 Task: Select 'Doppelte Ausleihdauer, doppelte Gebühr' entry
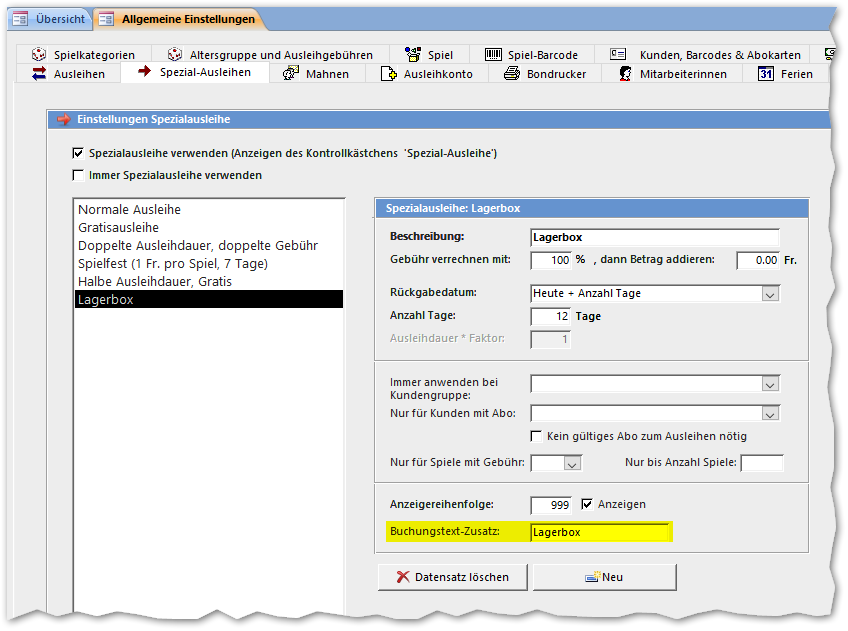pyautogui.click(x=209, y=245)
